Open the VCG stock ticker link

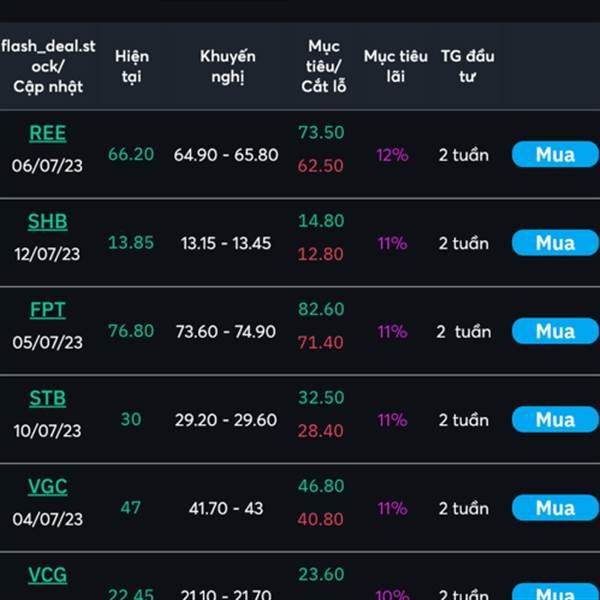(x=48, y=576)
